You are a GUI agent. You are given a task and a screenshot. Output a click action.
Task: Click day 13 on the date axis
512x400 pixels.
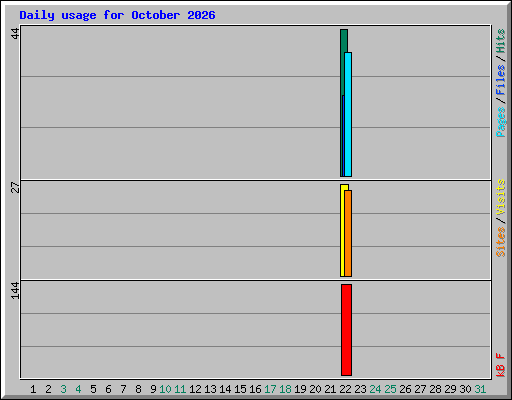pyautogui.click(x=210, y=389)
